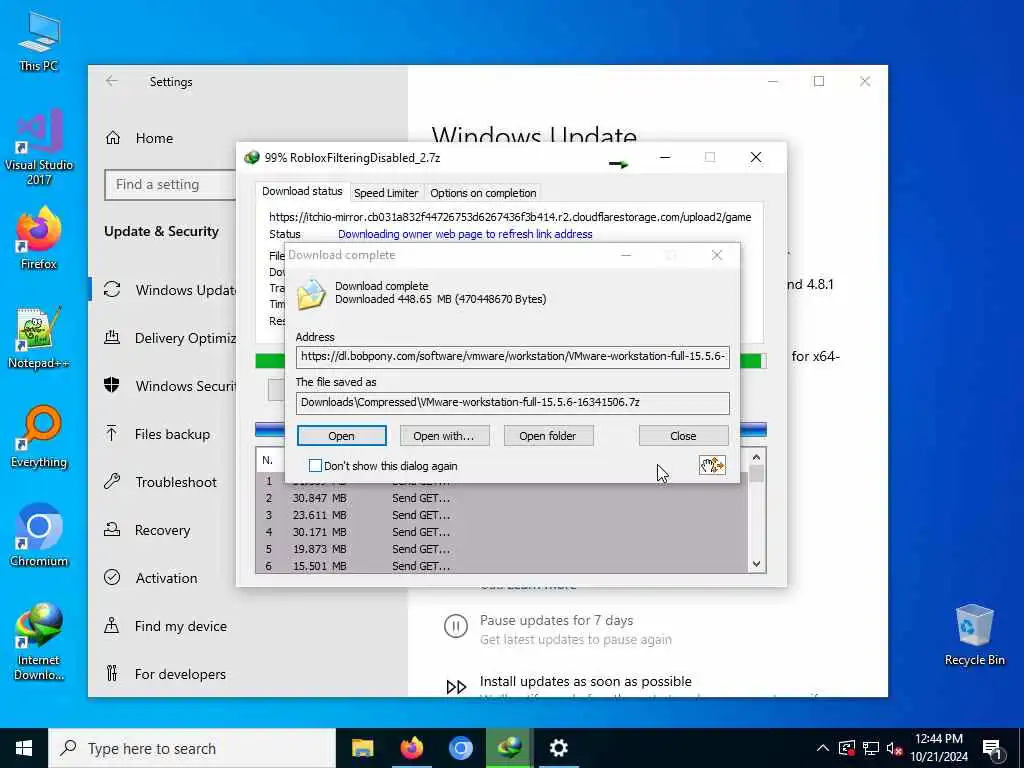The image size is (1024, 768).
Task: Open Visual Studio 2017 desktop shortcut
Action: click(x=39, y=146)
